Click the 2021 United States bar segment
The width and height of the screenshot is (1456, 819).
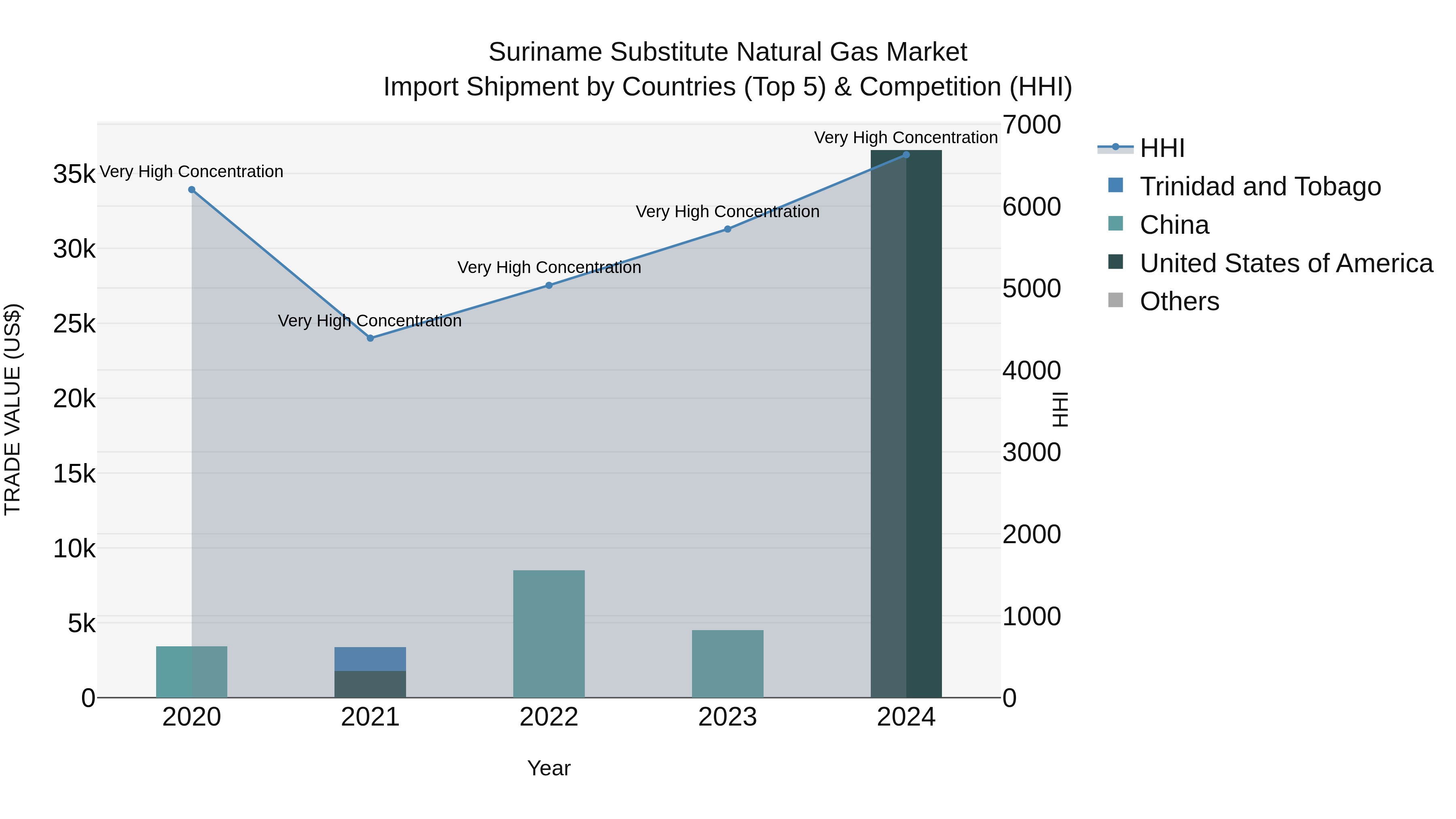[370, 684]
